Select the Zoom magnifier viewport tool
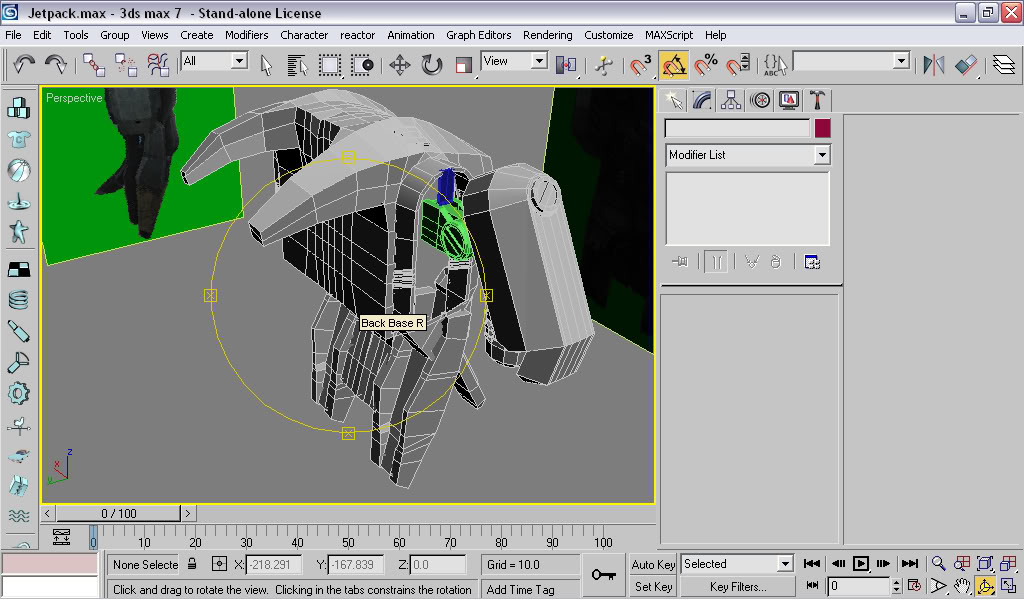 (x=938, y=564)
